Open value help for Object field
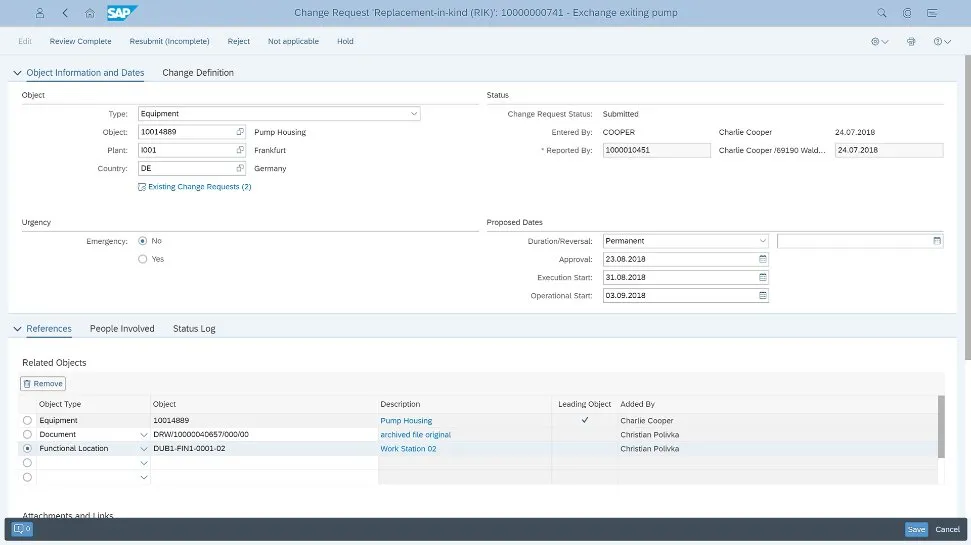This screenshot has height=545, width=971. pyautogui.click(x=240, y=132)
